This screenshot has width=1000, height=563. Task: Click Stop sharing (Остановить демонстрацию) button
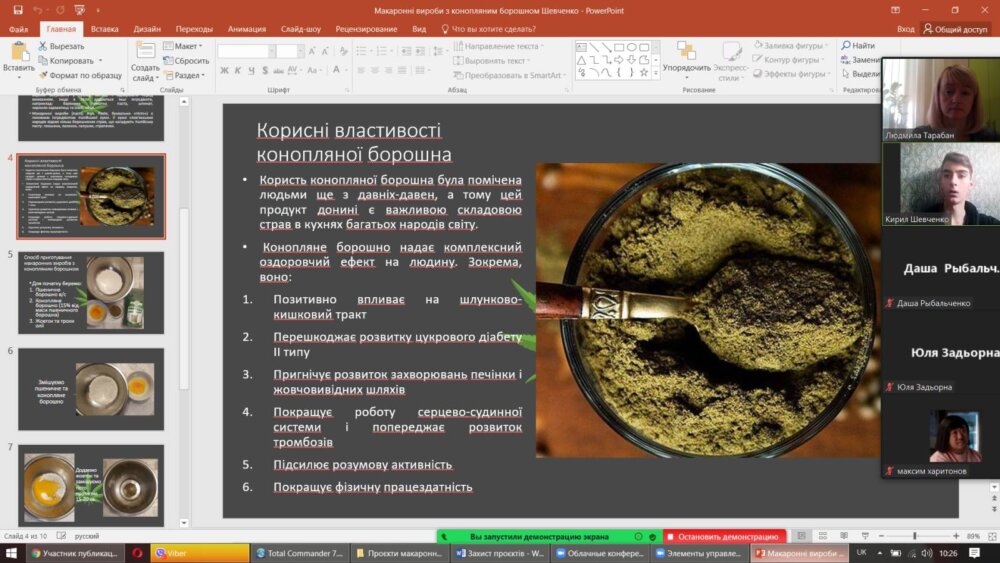(x=724, y=537)
